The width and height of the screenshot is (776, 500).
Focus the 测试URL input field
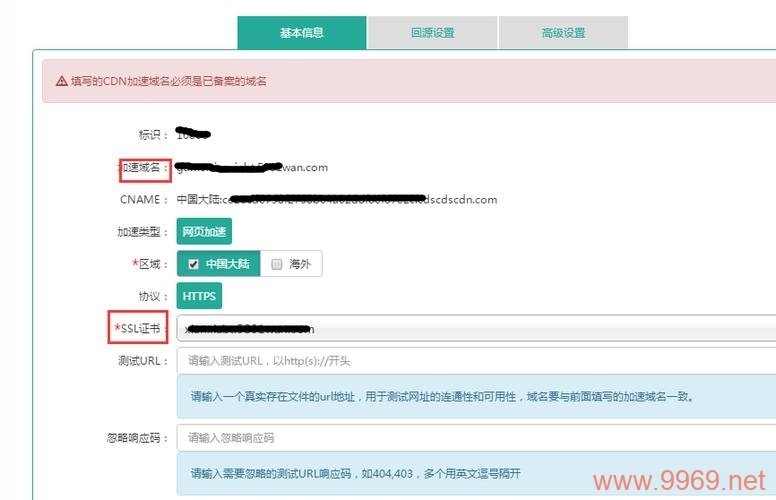coord(476,361)
